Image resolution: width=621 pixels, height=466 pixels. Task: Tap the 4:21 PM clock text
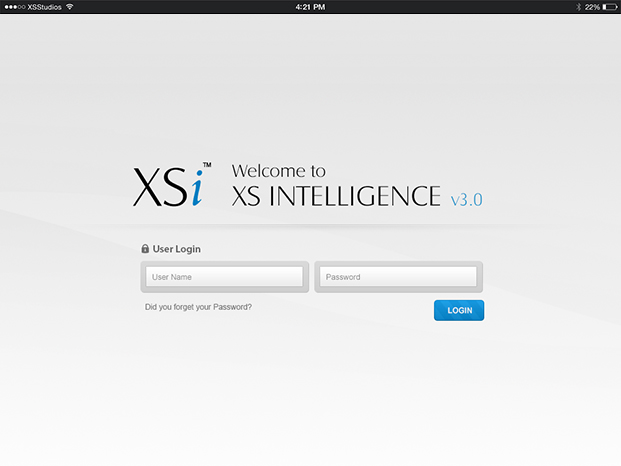310,7
